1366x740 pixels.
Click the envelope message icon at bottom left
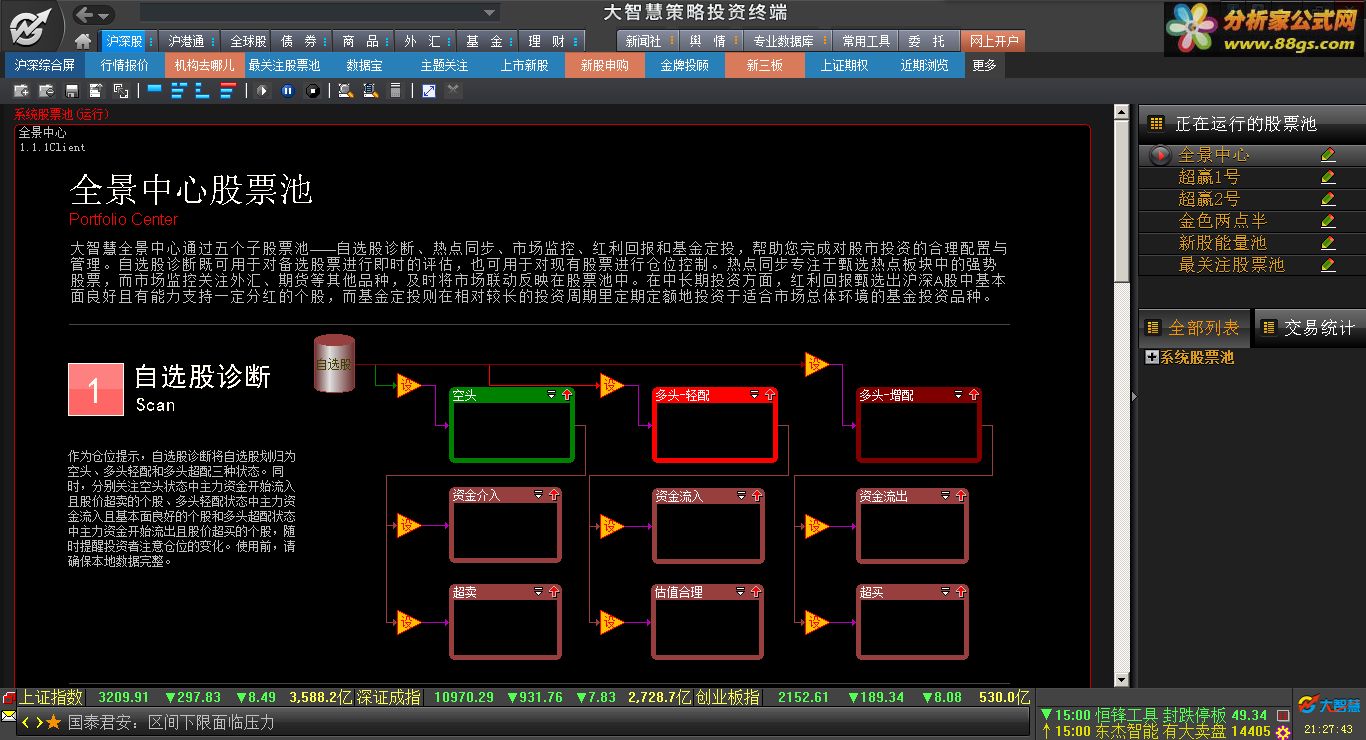tap(9, 716)
